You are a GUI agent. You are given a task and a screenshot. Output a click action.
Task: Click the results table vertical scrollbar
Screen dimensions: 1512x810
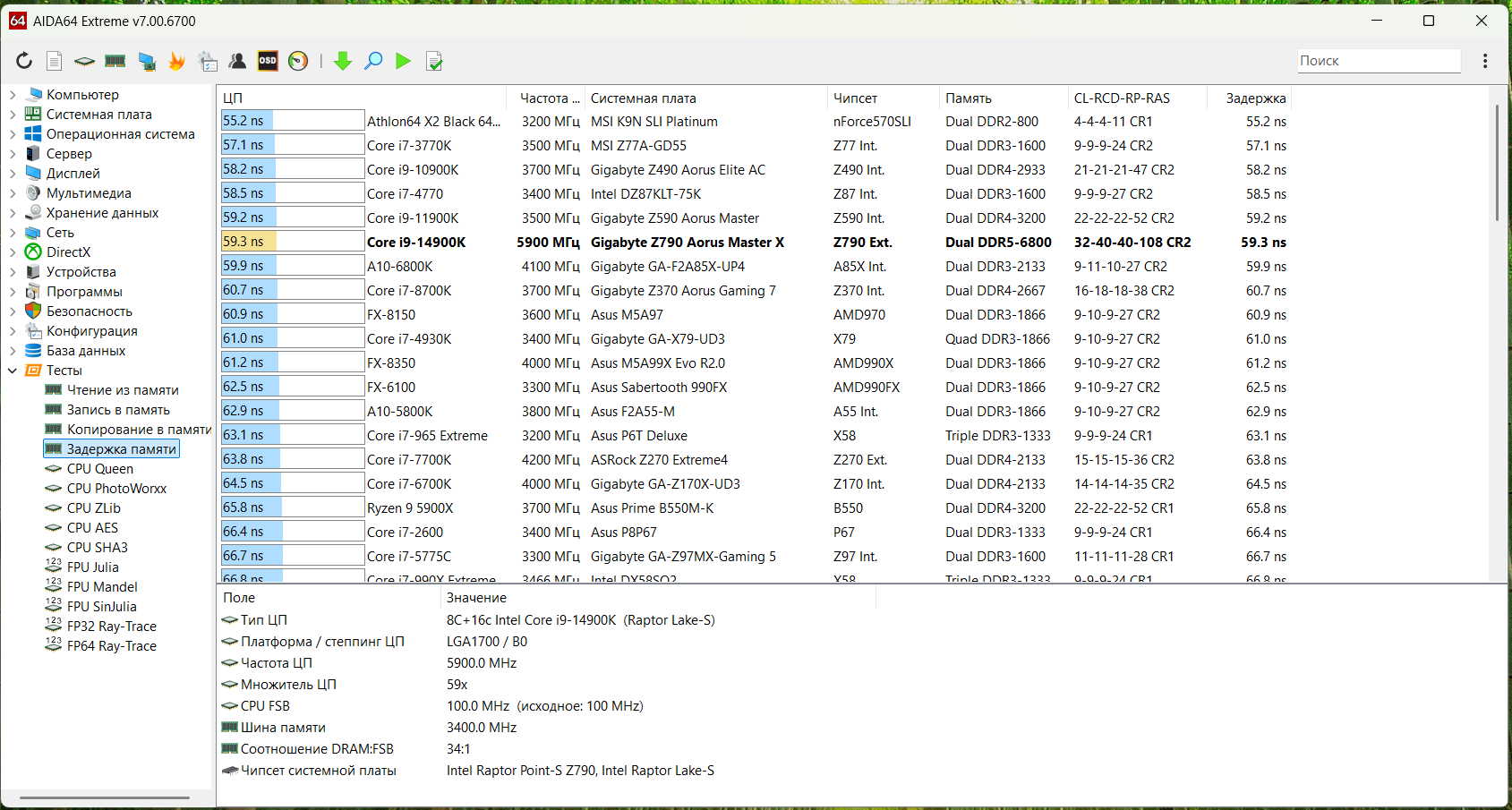coord(1496,163)
